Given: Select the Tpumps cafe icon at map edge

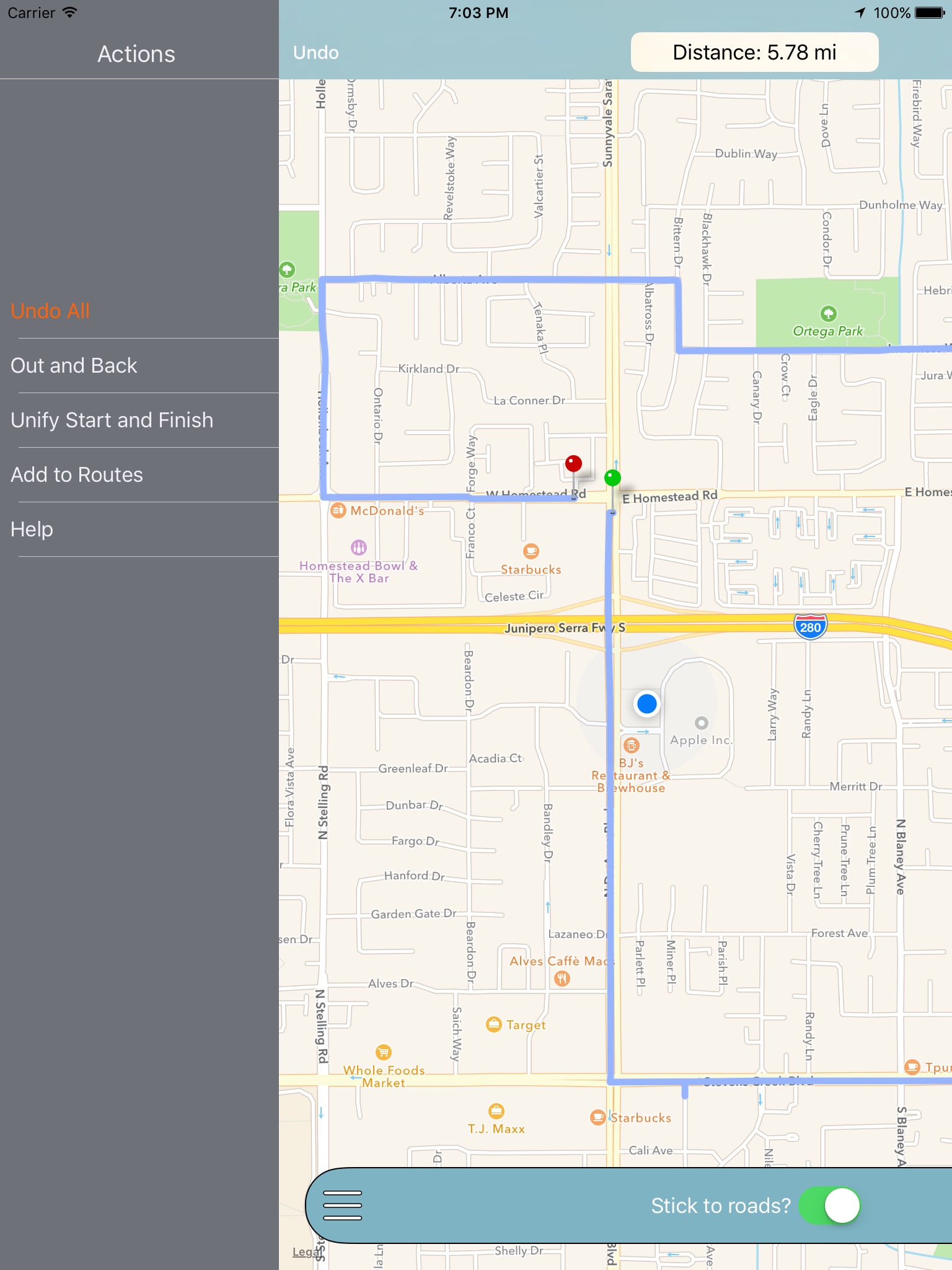Looking at the screenshot, I should [912, 1067].
